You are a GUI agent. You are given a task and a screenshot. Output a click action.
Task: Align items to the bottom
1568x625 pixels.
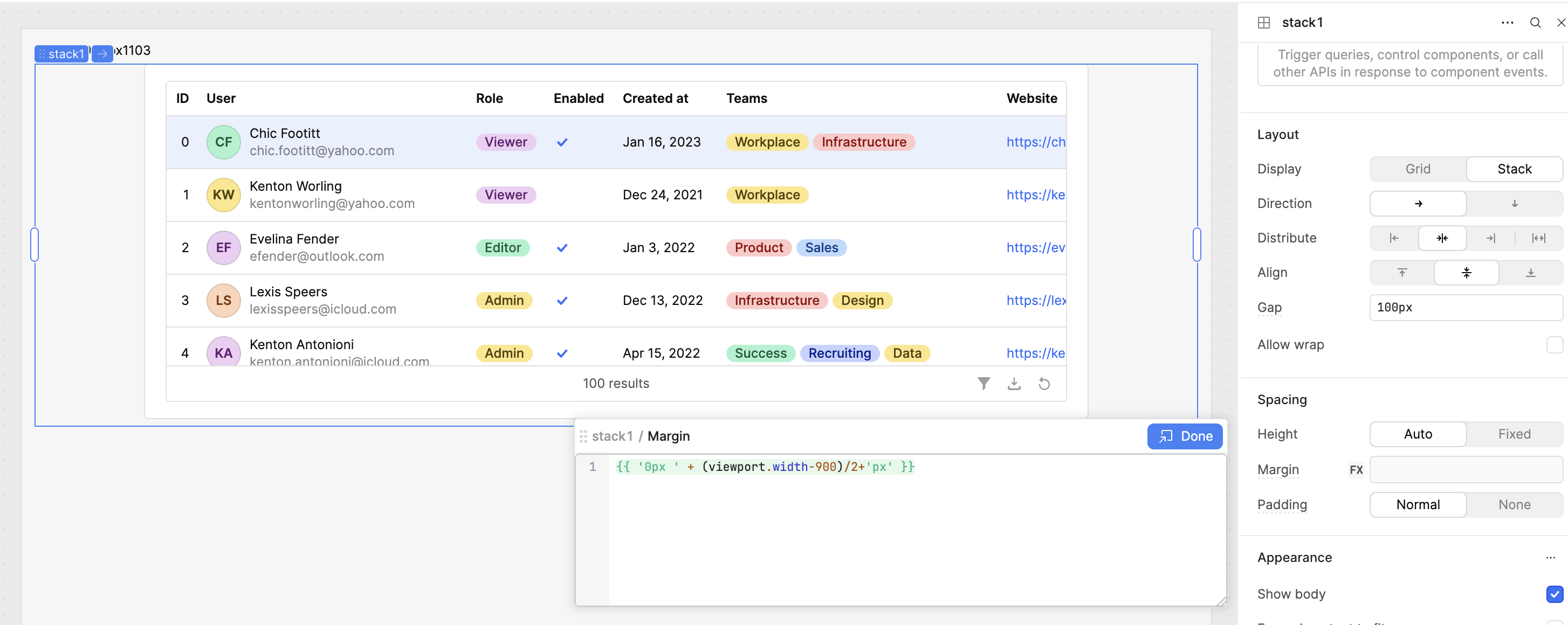(1530, 273)
